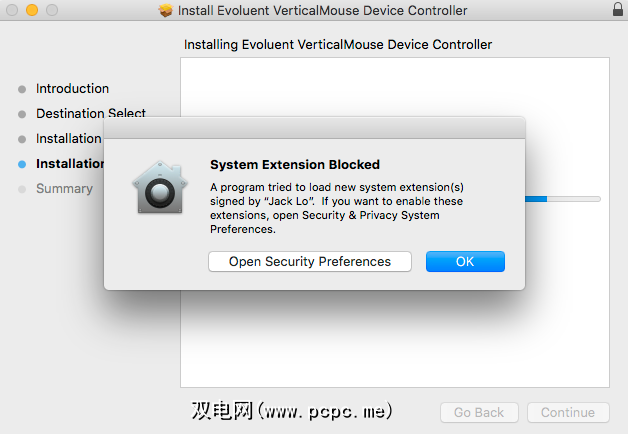Click the lock icon in title bar
628x434 pixels.
pos(616,11)
